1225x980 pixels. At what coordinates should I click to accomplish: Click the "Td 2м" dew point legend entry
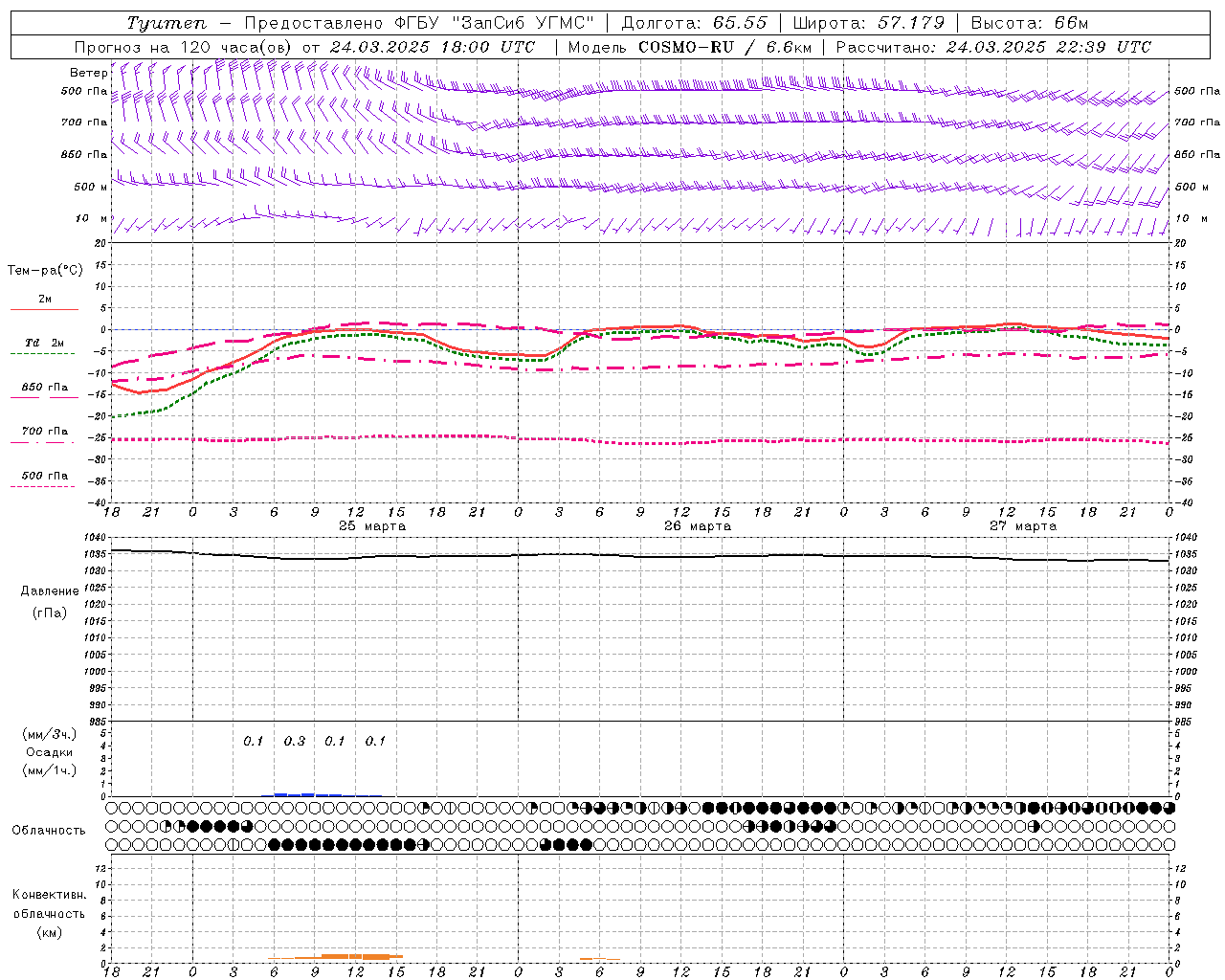(x=44, y=343)
